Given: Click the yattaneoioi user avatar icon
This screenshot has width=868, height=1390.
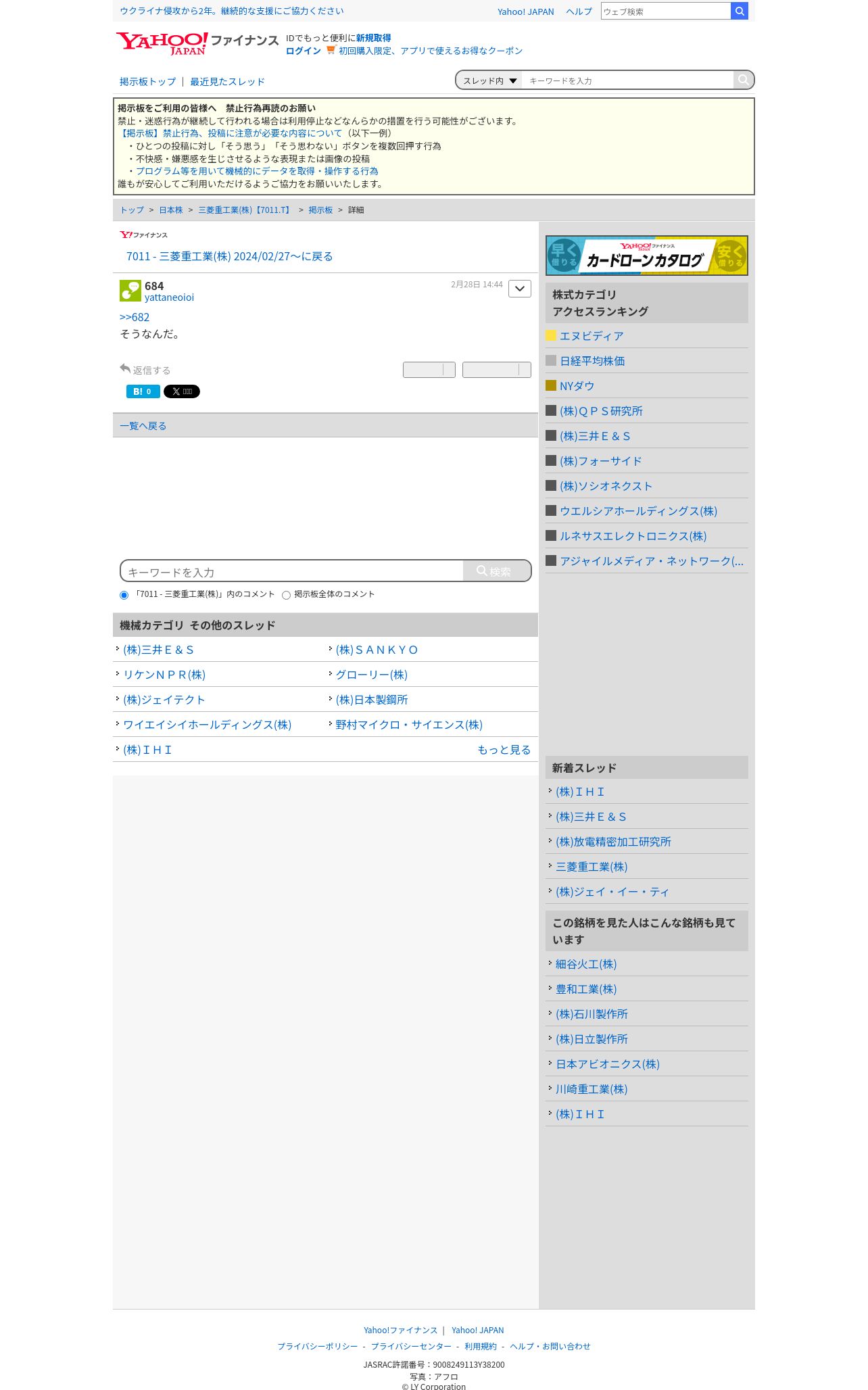Looking at the screenshot, I should tap(130, 291).
